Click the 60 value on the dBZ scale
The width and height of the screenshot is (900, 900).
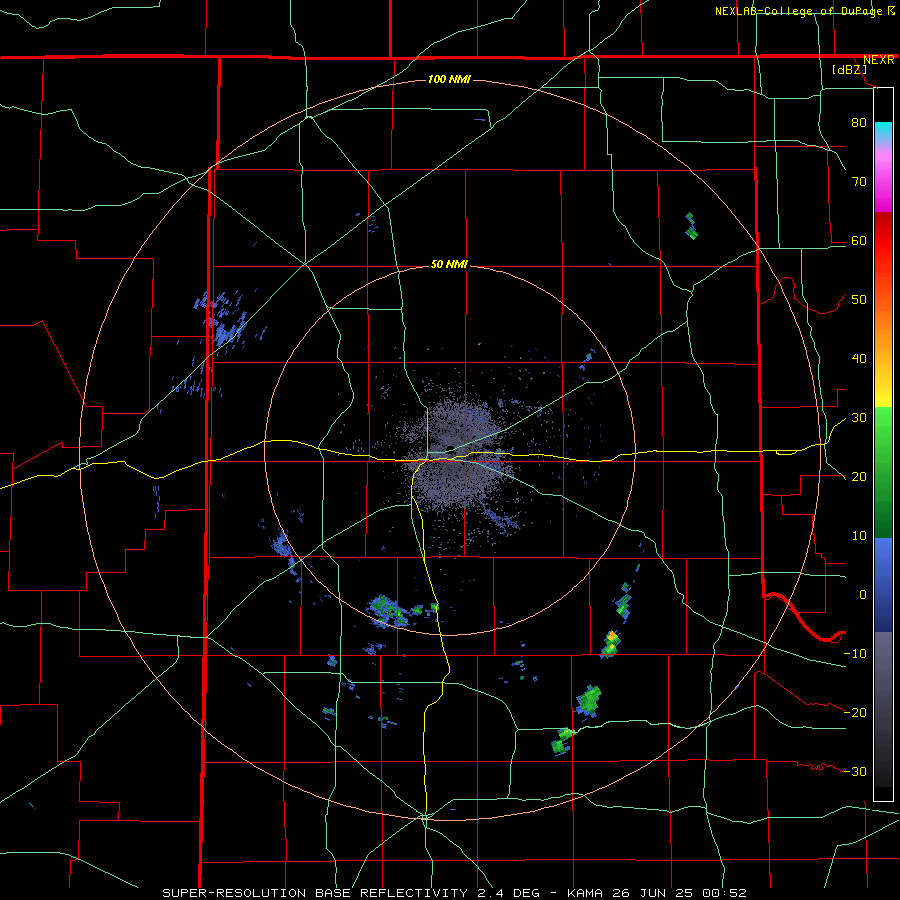coord(859,240)
